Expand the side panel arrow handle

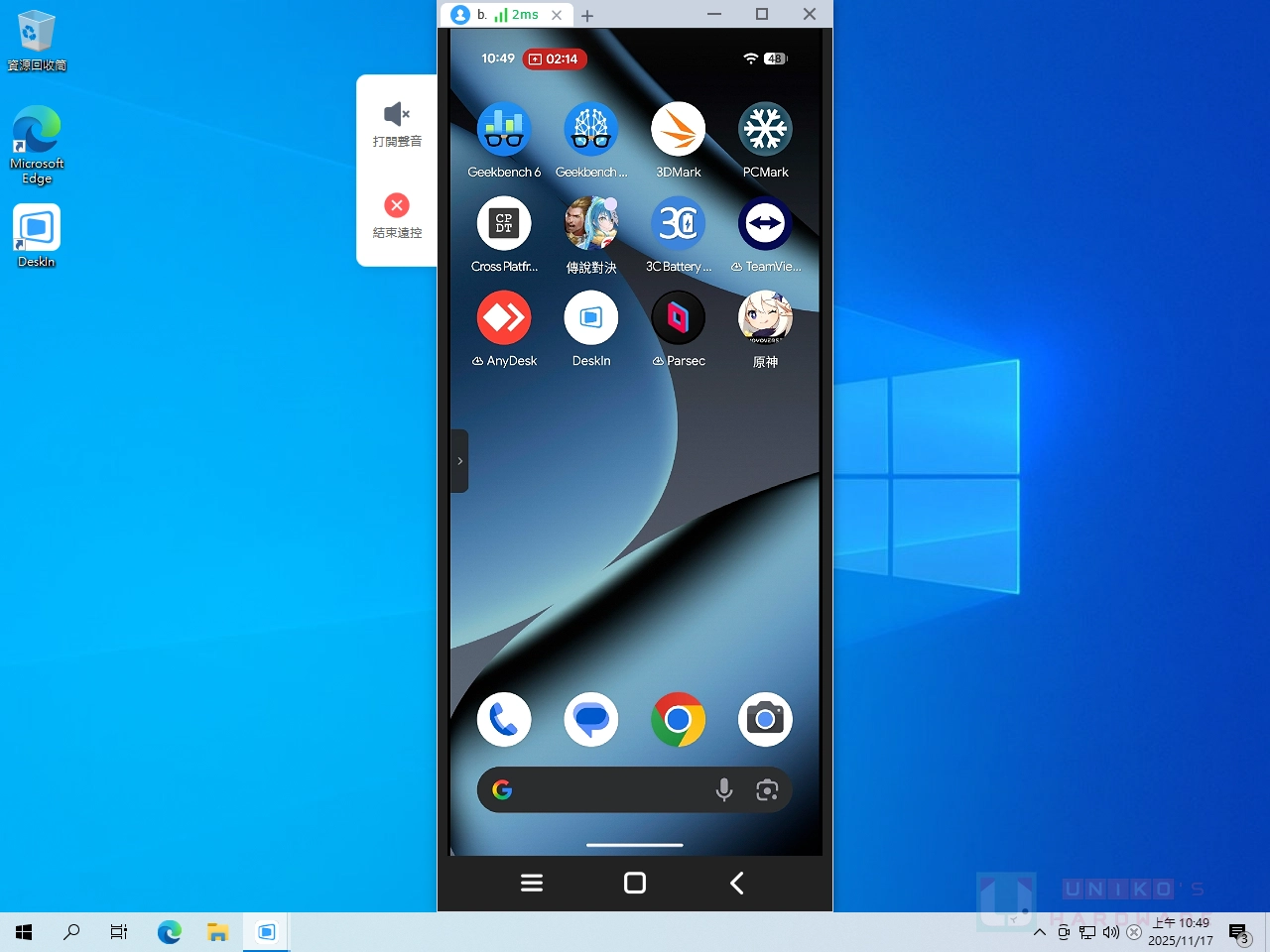tap(459, 461)
